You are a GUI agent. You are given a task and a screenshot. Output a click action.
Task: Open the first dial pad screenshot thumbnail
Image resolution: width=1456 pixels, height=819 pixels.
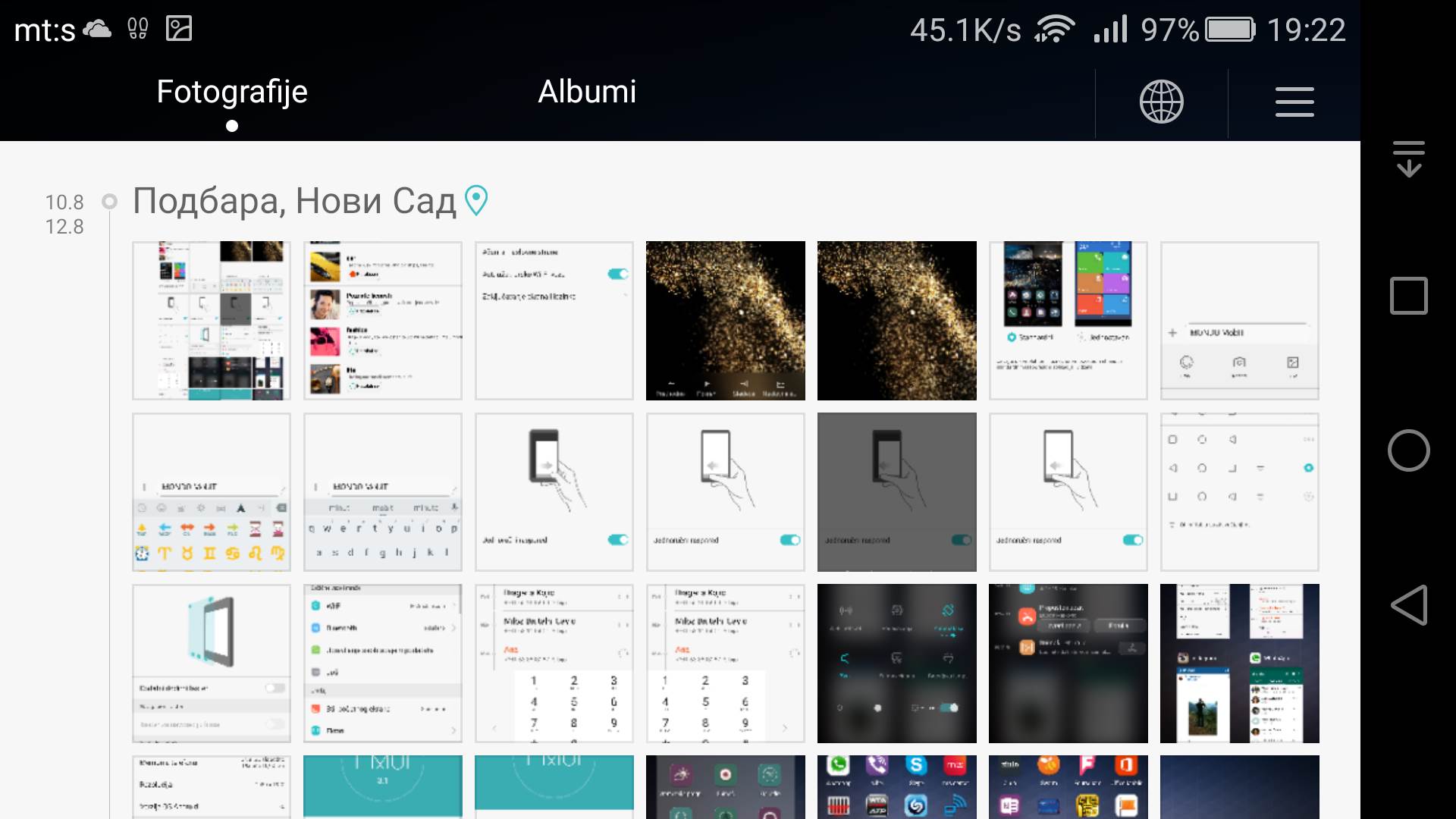(x=554, y=663)
